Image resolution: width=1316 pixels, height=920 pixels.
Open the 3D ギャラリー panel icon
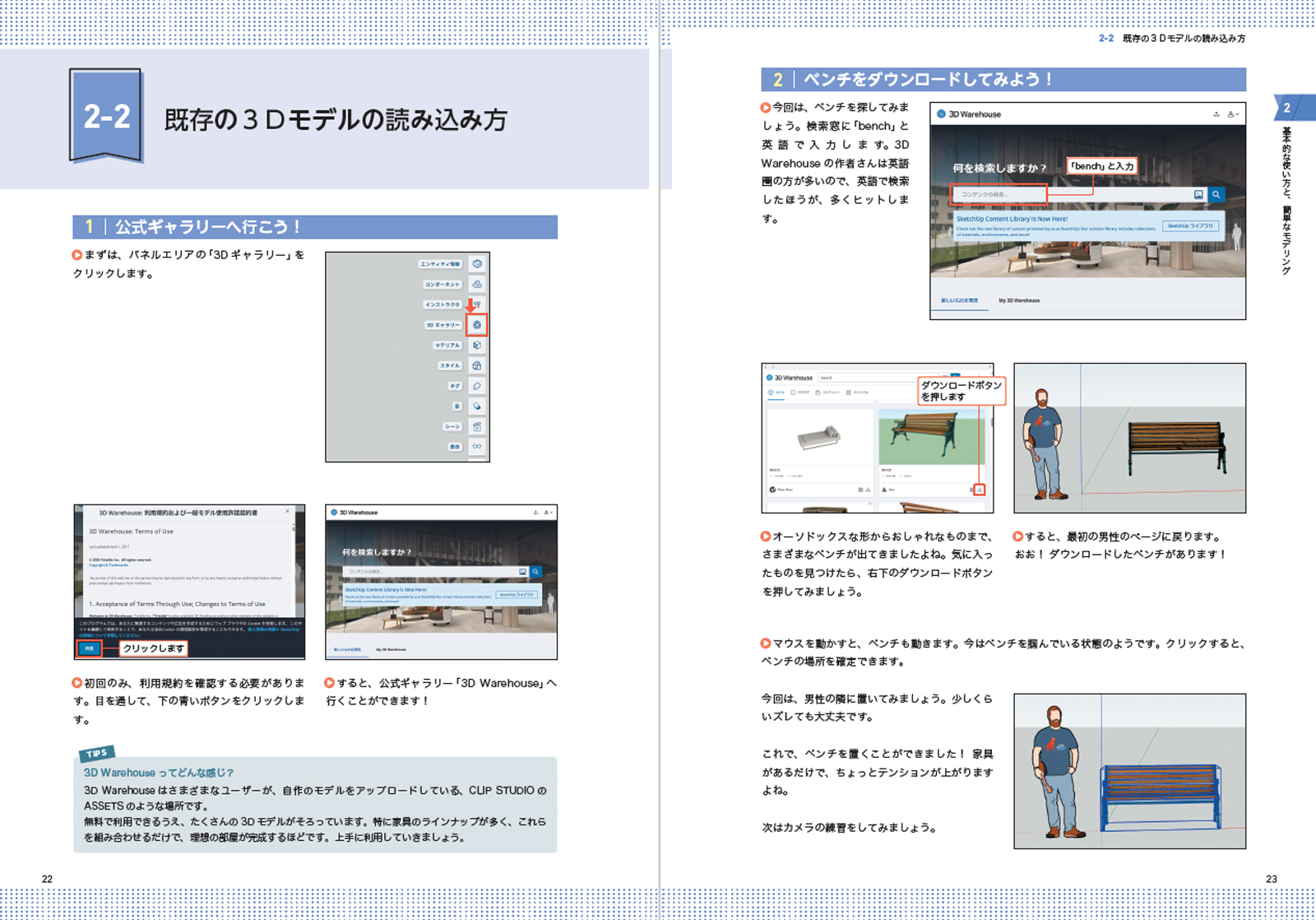[x=477, y=325]
